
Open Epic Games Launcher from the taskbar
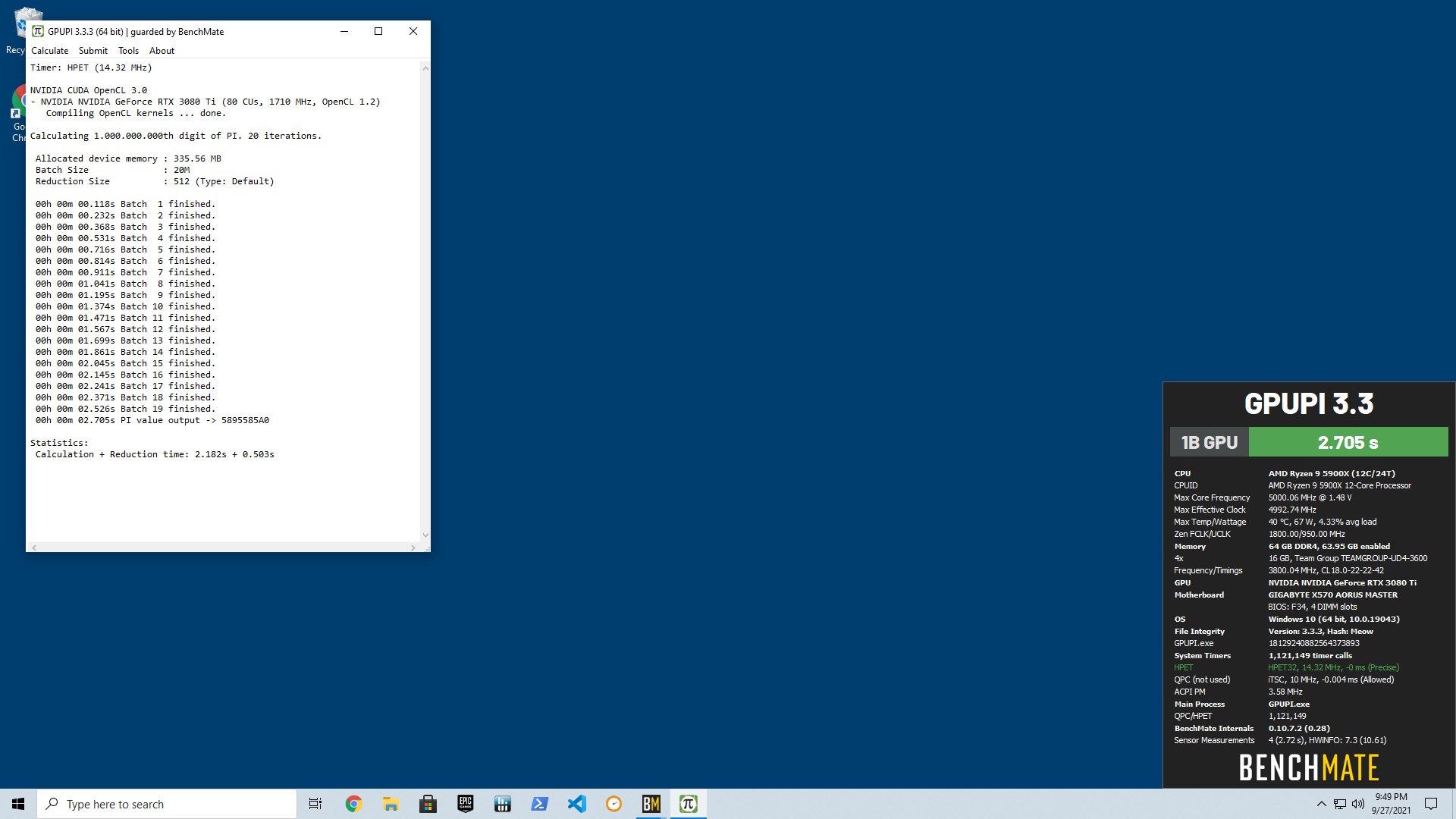tap(465, 804)
